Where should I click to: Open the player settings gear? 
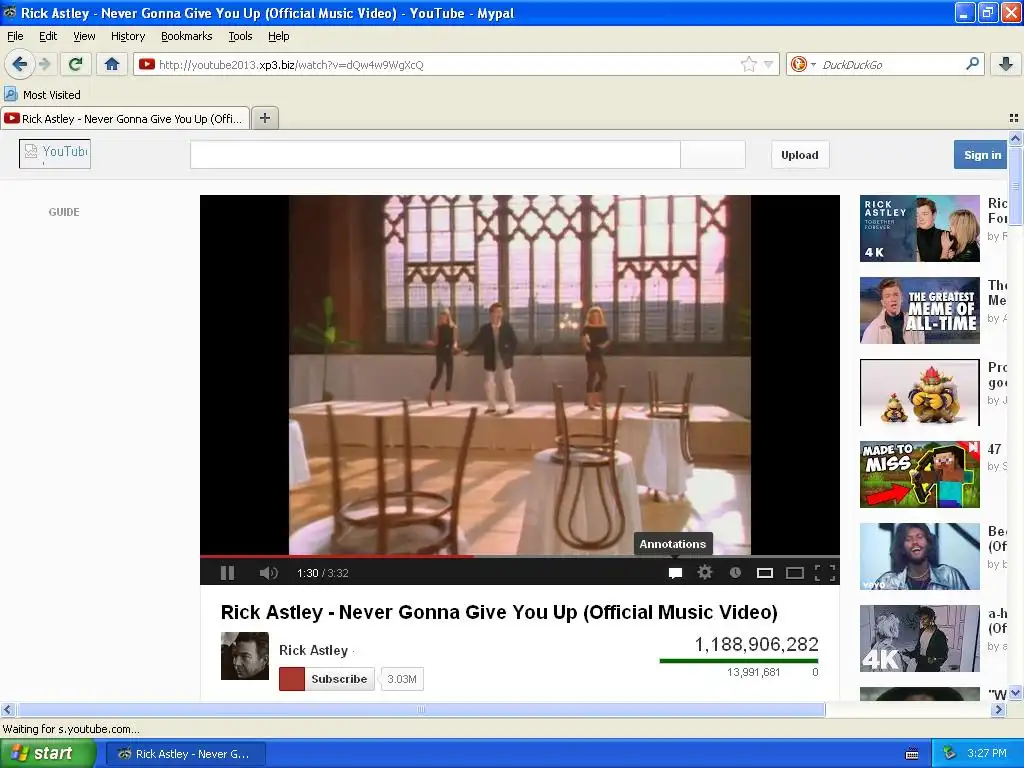(705, 572)
